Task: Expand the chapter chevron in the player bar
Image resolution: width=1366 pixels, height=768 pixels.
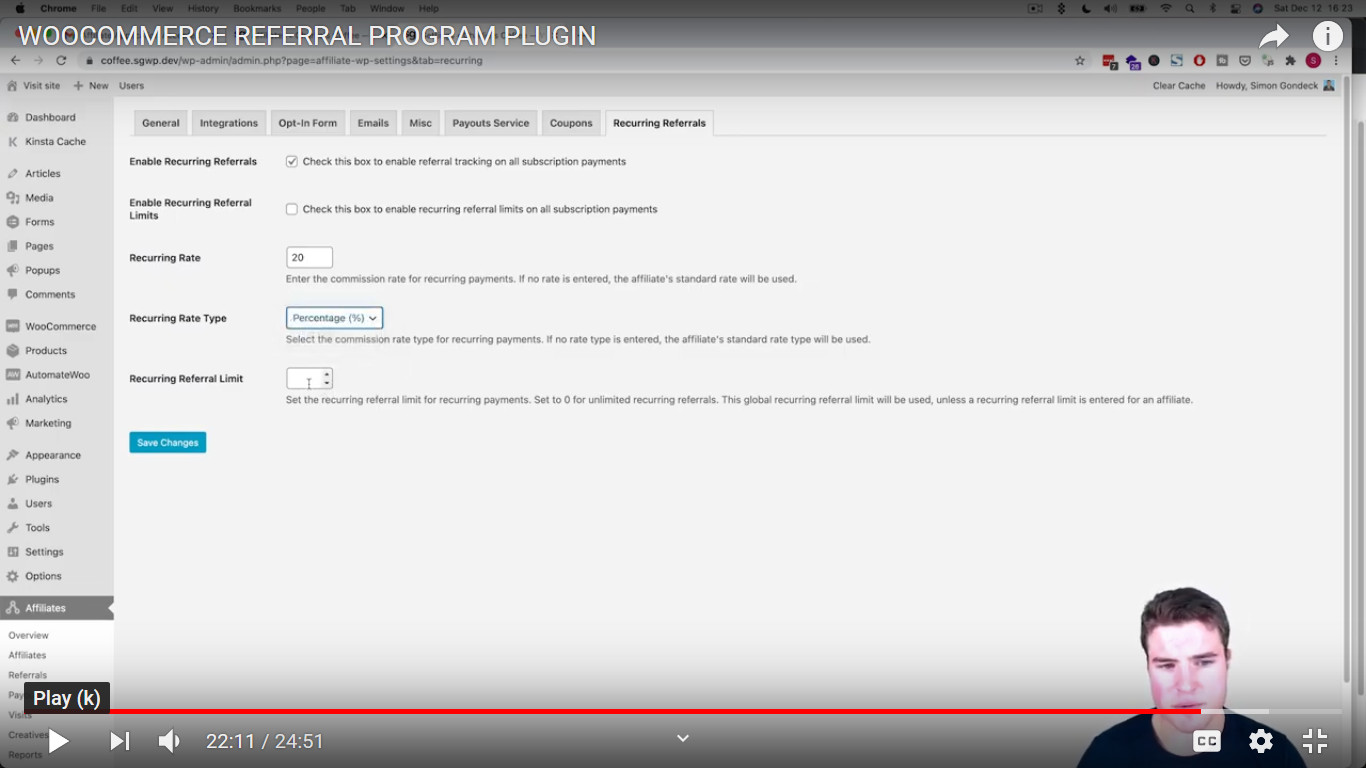Action: (683, 738)
